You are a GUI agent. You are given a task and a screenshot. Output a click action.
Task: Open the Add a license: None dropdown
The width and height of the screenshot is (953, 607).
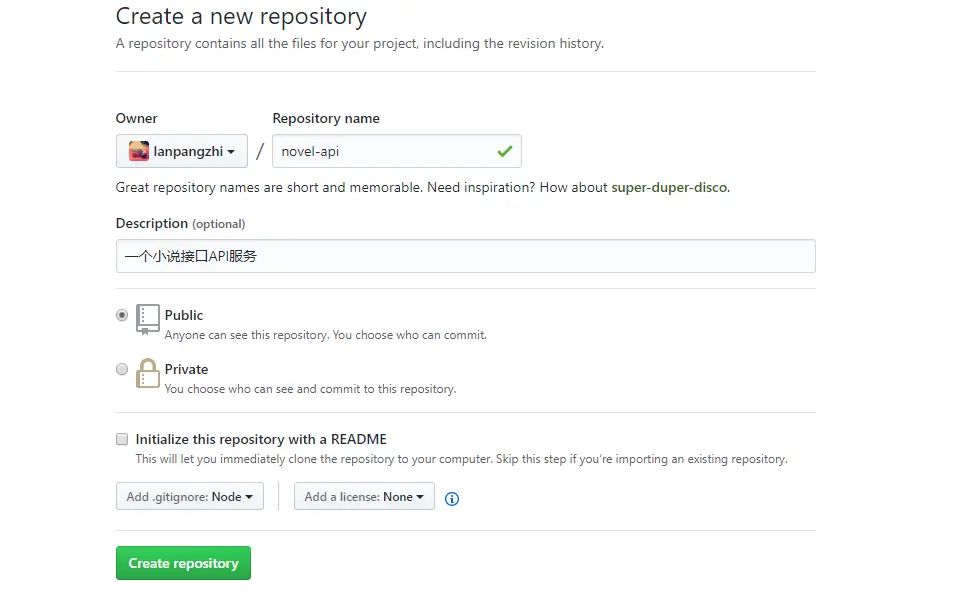[x=364, y=497]
